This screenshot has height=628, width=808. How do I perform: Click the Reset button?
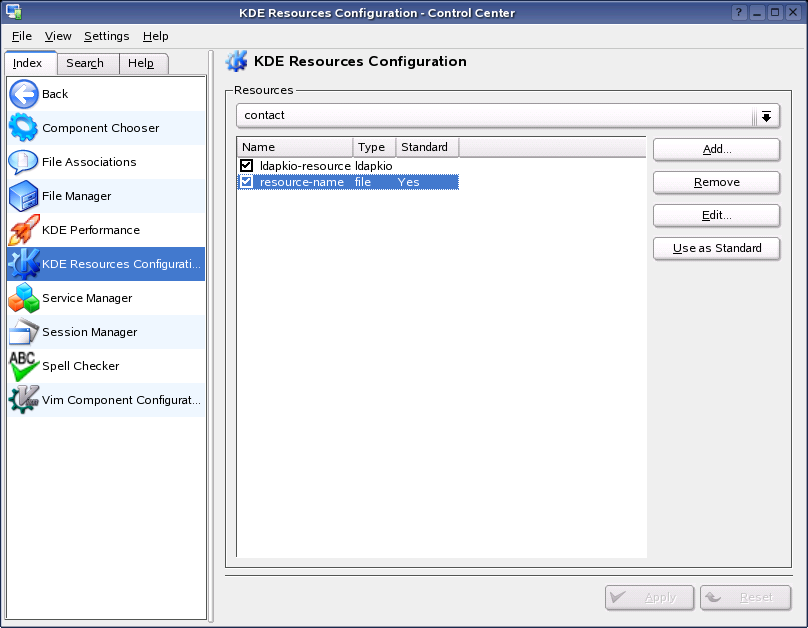click(745, 598)
